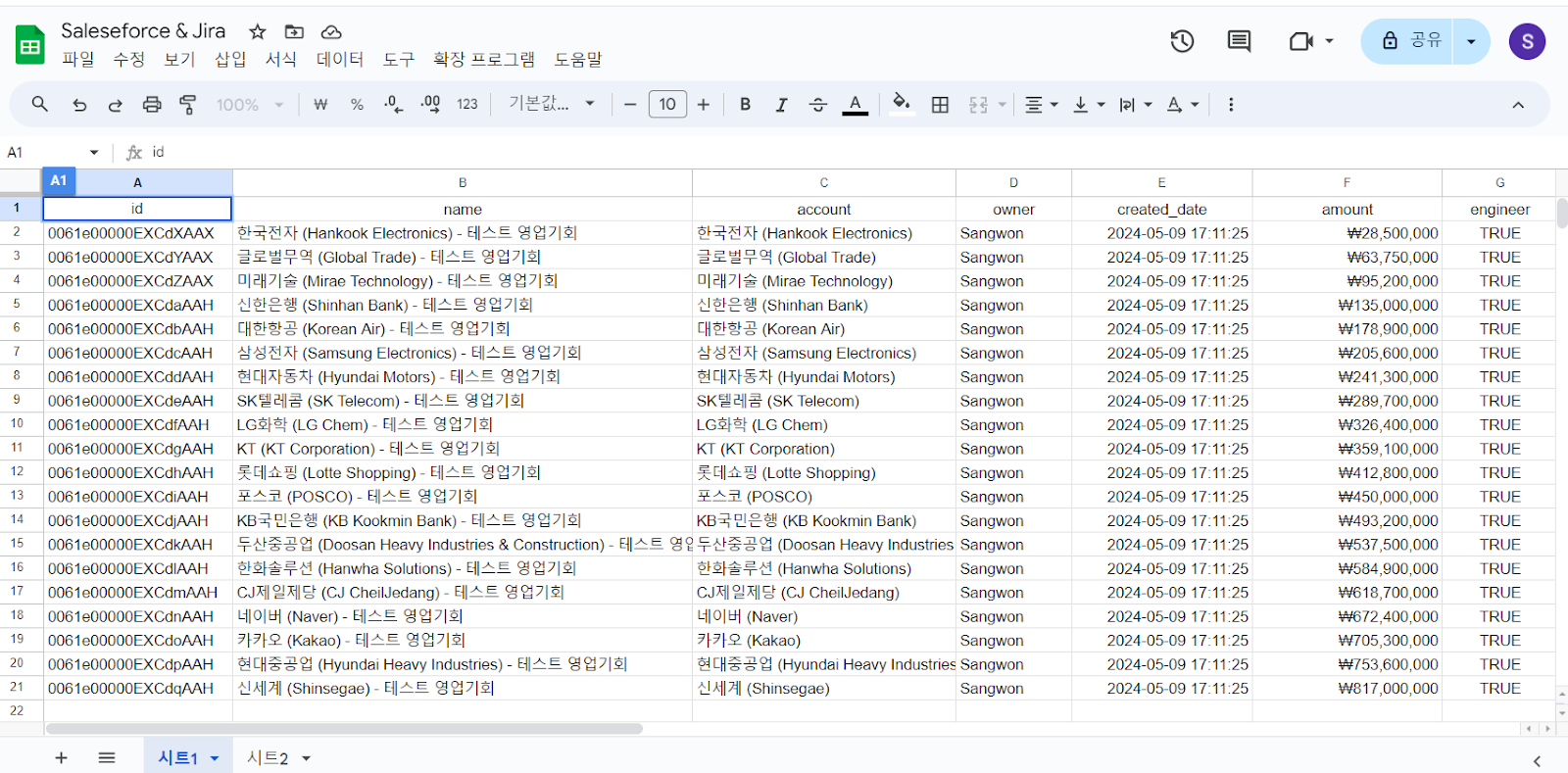Add a new sheet with plus

pyautogui.click(x=61, y=757)
